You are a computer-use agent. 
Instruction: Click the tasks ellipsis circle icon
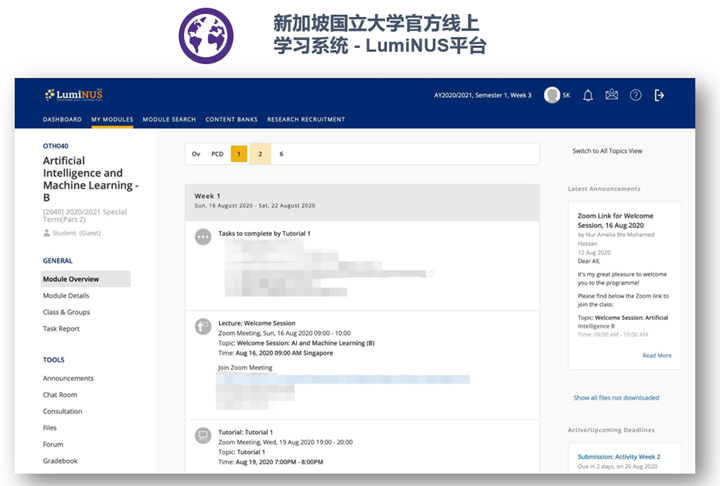pyautogui.click(x=203, y=237)
